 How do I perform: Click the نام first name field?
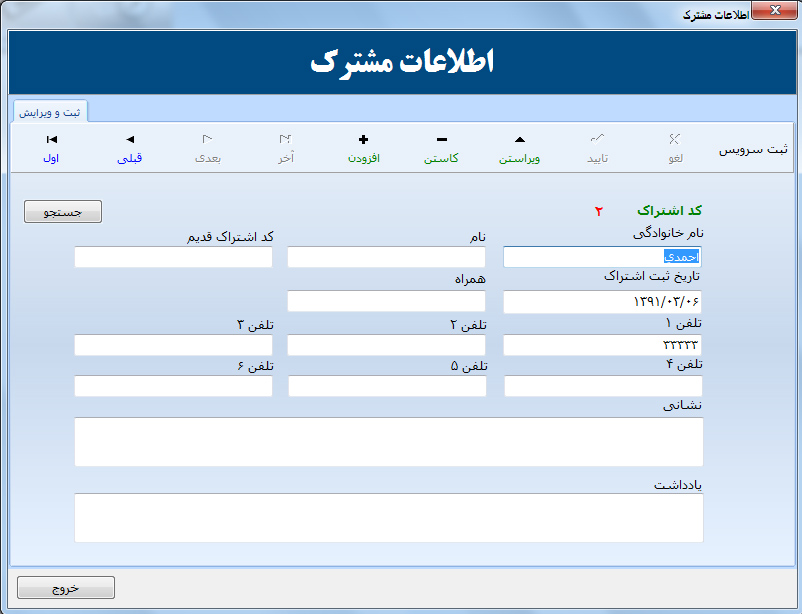[x=386, y=257]
